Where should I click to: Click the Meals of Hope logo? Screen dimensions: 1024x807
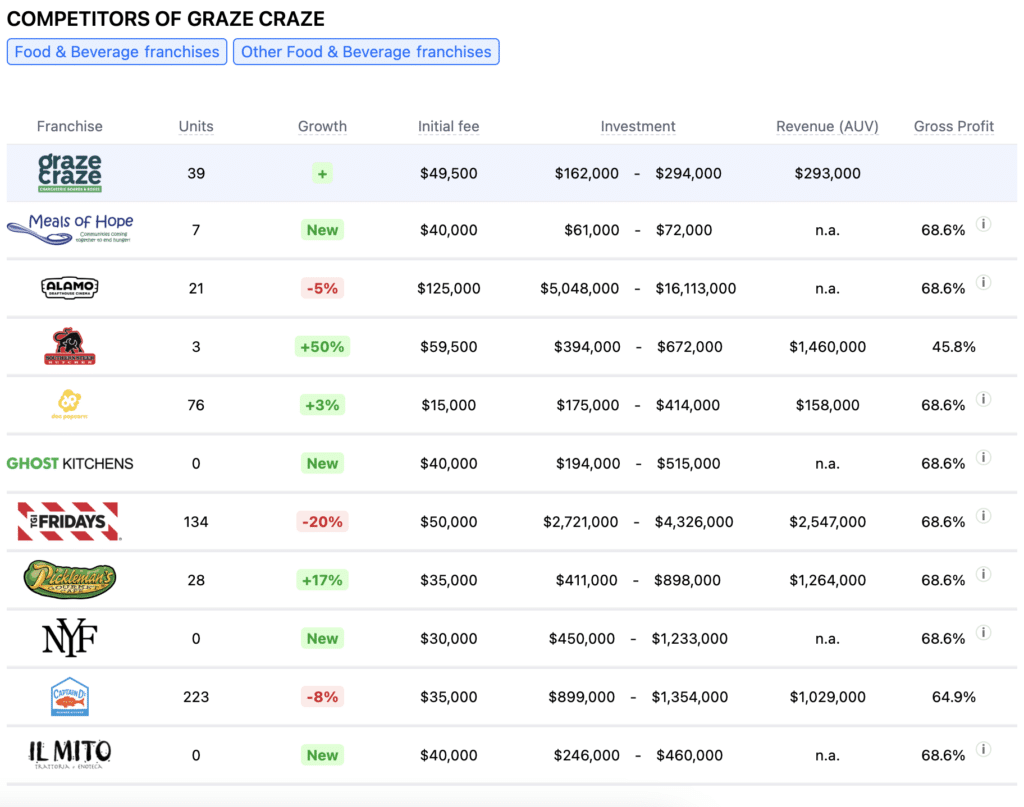70,229
